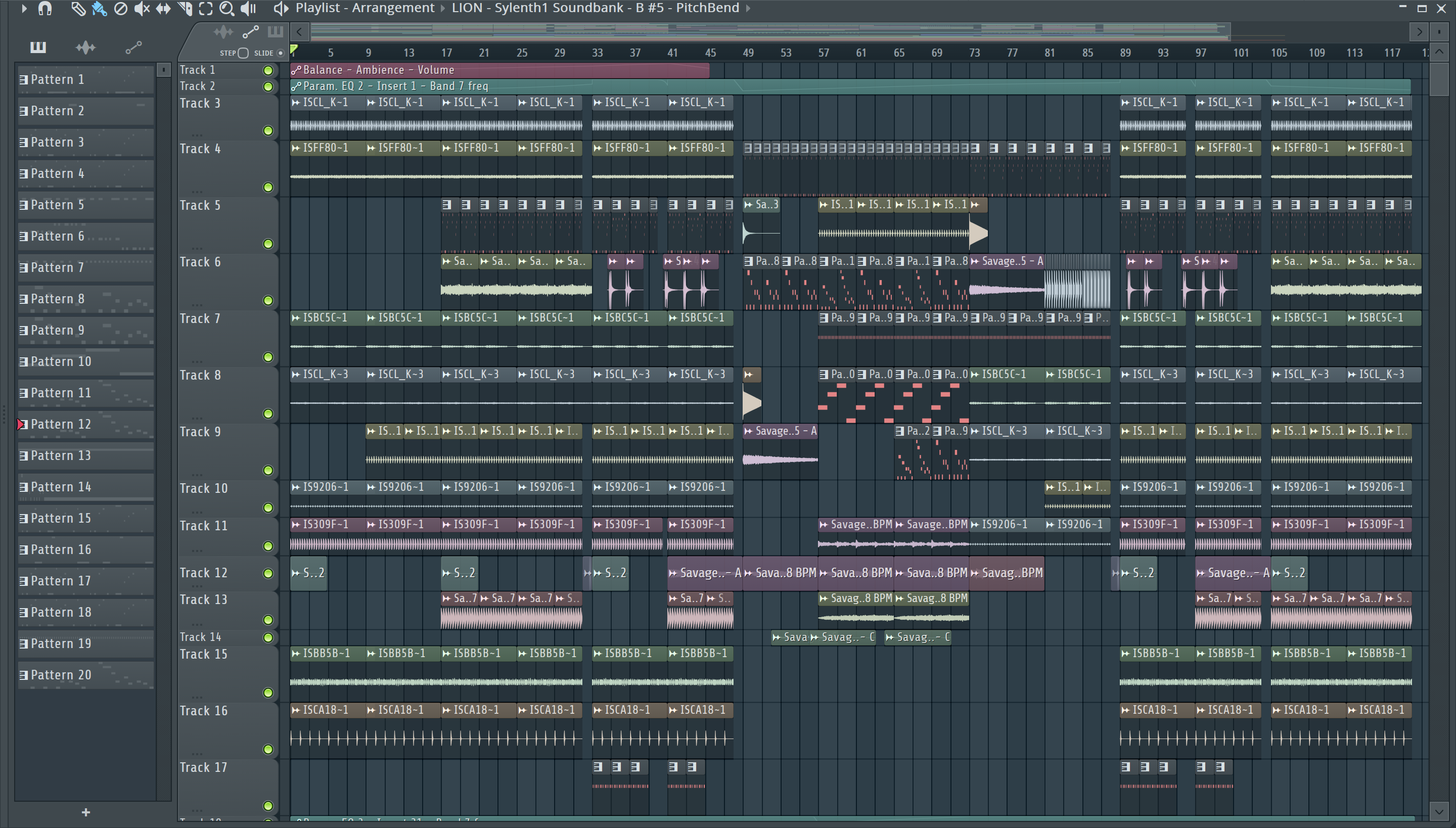This screenshot has width=1456, height=828.
Task: Select Pattern 1 in the picker
Action: click(x=86, y=80)
